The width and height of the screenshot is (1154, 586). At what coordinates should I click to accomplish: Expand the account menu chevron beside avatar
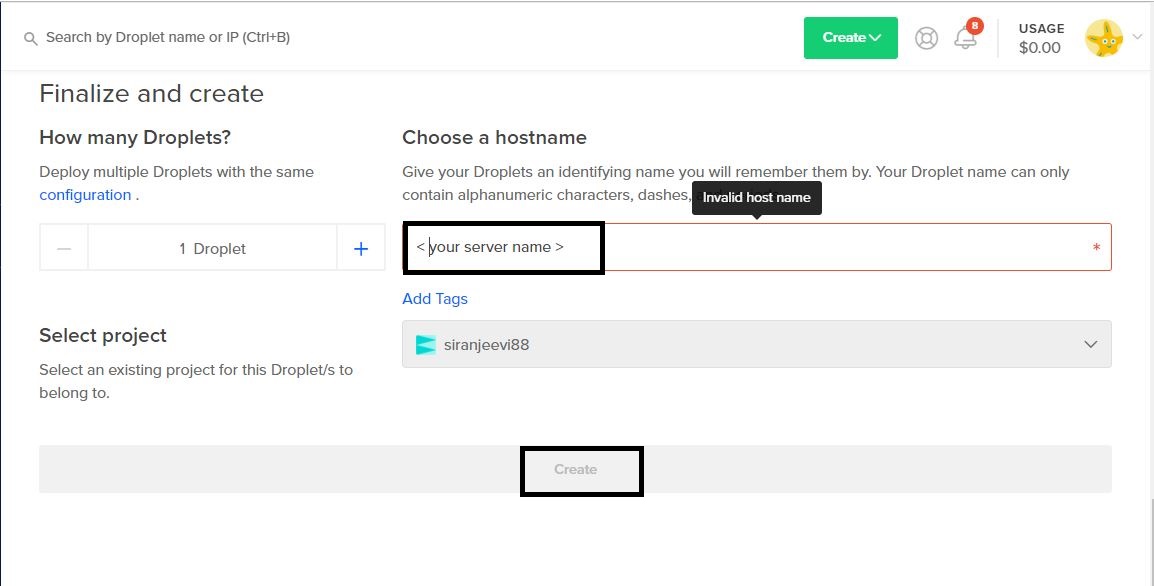coord(1138,38)
